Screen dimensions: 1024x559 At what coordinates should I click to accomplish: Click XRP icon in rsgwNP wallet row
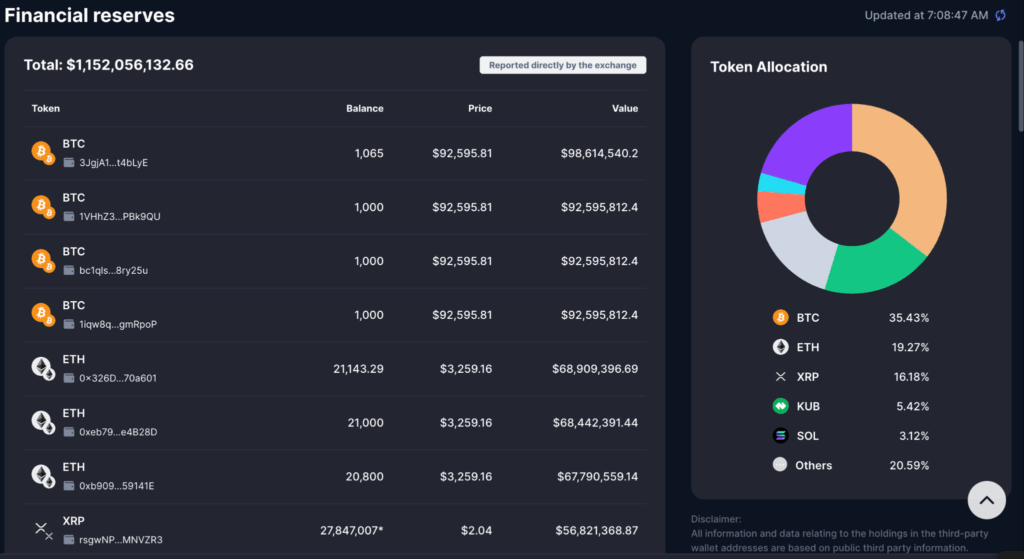[43, 530]
